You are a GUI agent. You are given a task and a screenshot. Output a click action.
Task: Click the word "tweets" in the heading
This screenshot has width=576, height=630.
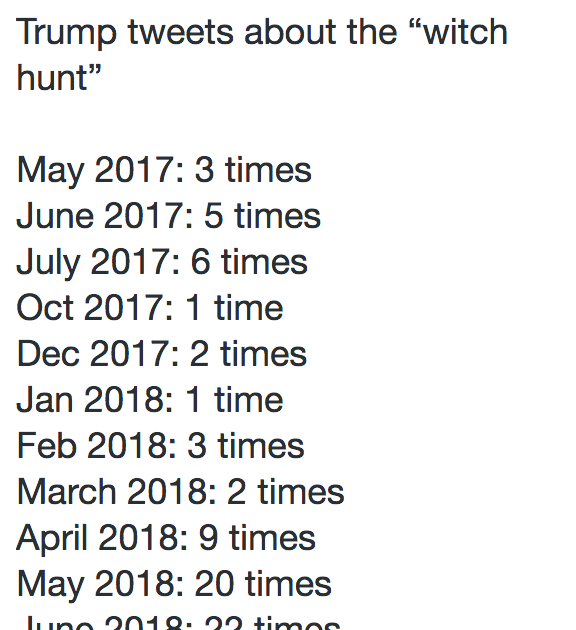click(180, 33)
